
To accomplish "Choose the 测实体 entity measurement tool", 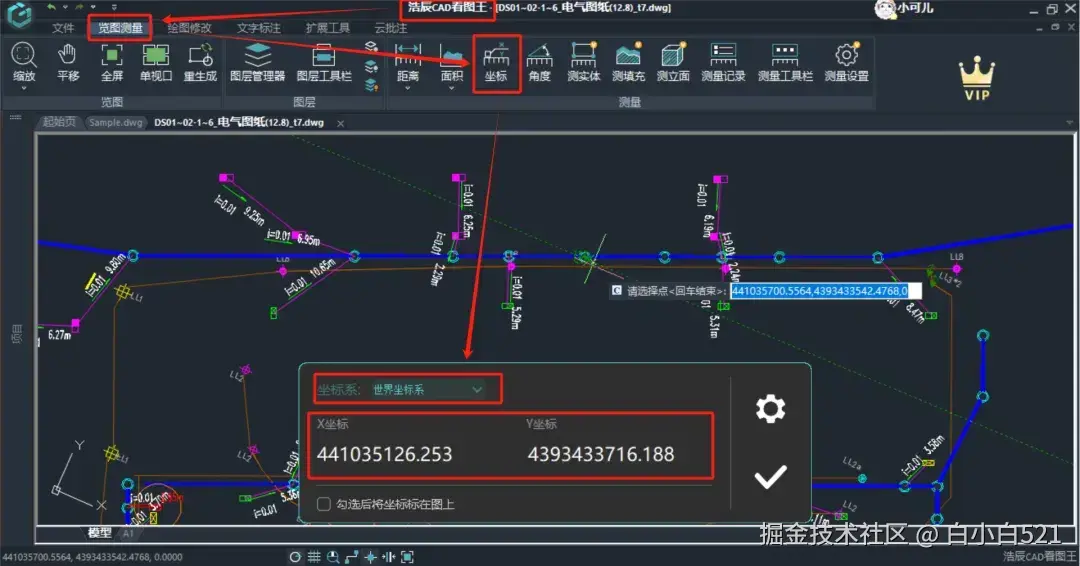I will click(x=583, y=62).
